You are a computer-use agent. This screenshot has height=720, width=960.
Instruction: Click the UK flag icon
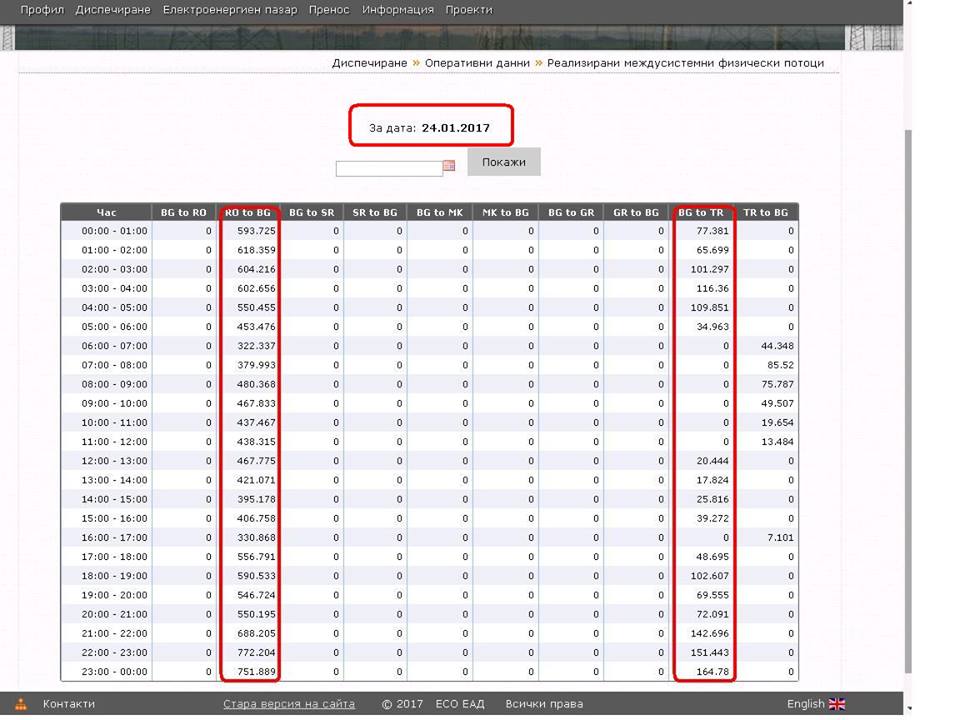(837, 704)
